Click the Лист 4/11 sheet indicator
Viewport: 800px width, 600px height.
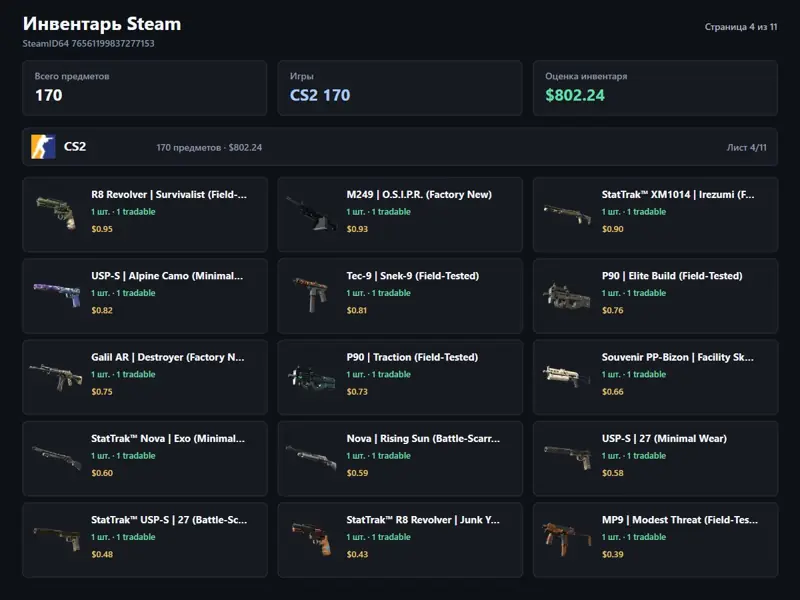click(x=746, y=147)
